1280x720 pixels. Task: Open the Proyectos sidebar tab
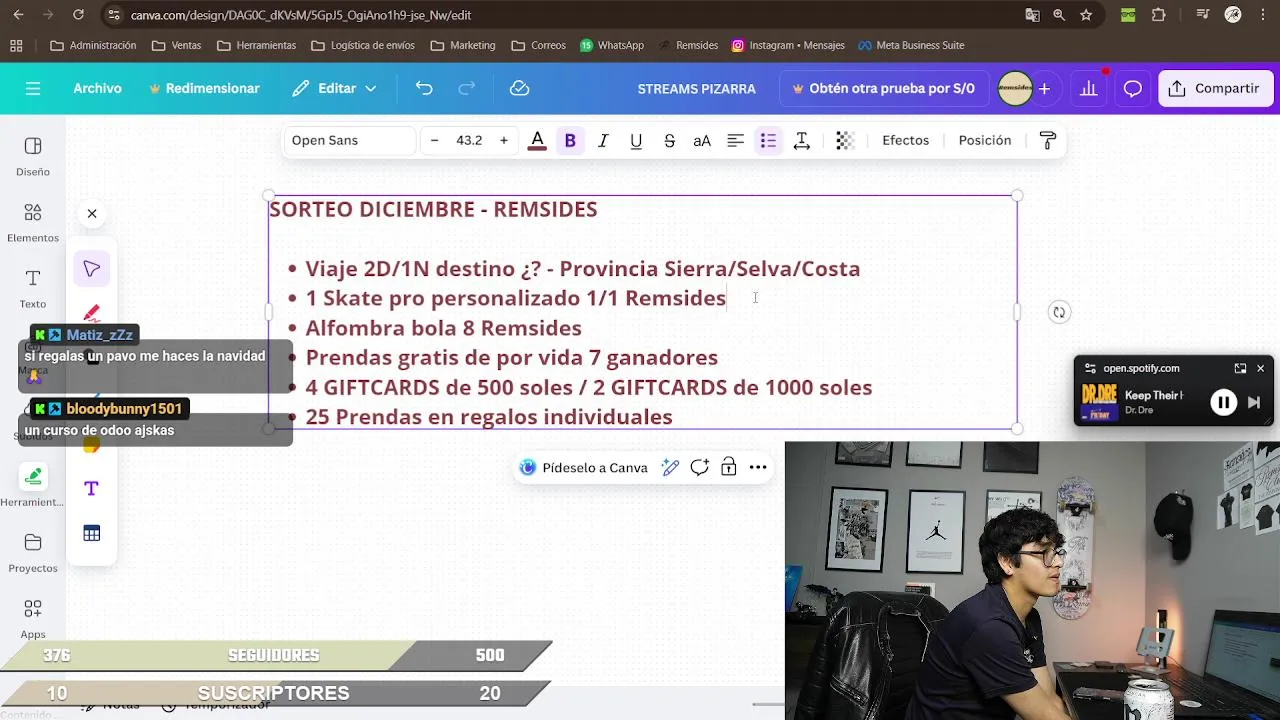click(x=33, y=553)
